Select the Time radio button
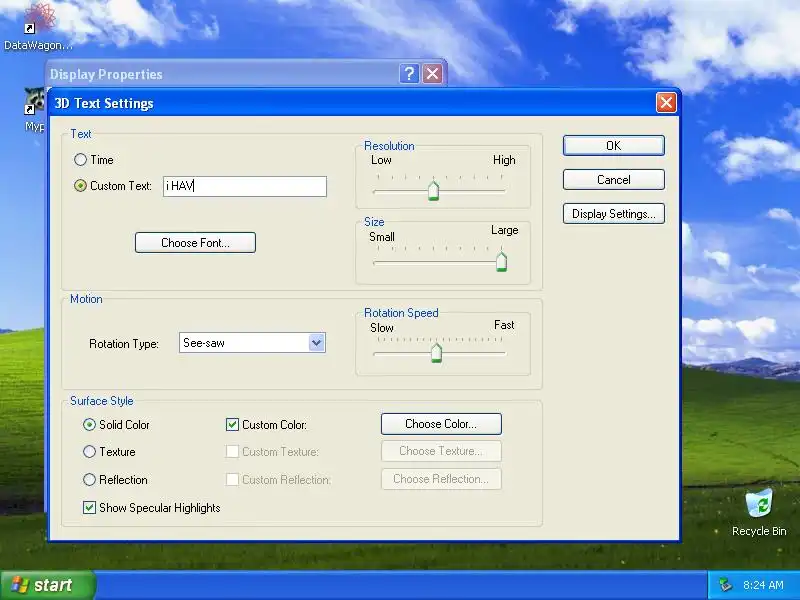 pos(81,160)
